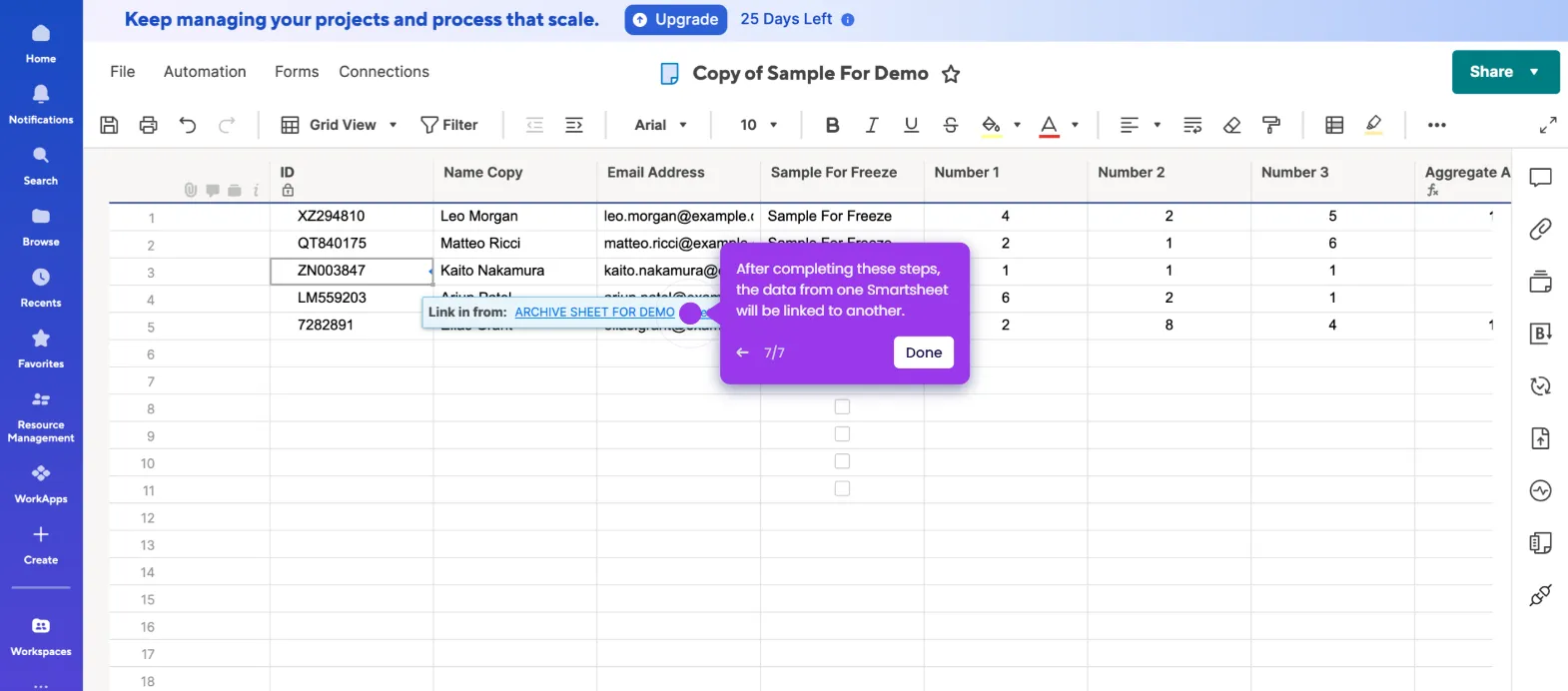Click the clear formatting eraser icon
Image resolution: width=1568 pixels, height=691 pixels.
click(x=1231, y=125)
